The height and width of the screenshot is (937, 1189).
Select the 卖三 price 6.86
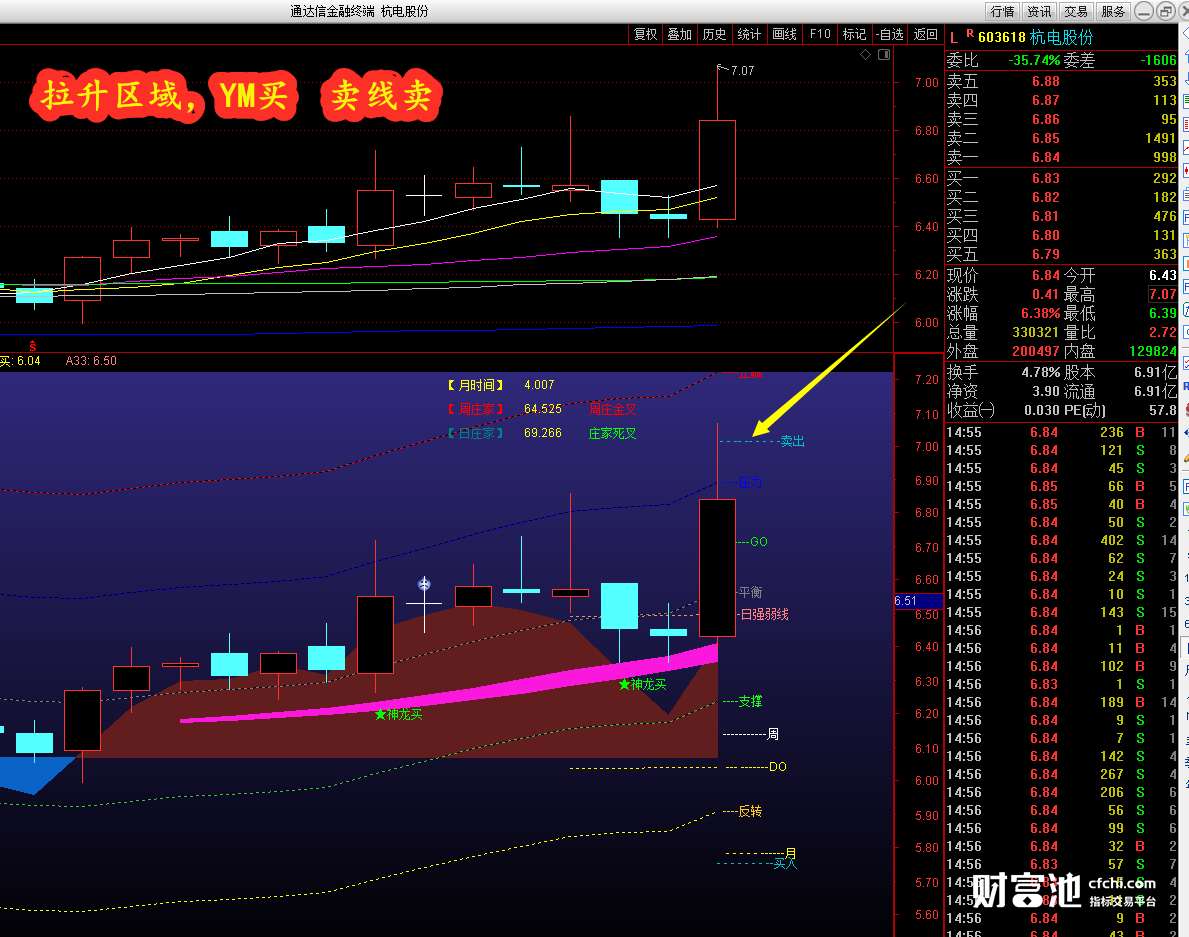pos(1046,119)
